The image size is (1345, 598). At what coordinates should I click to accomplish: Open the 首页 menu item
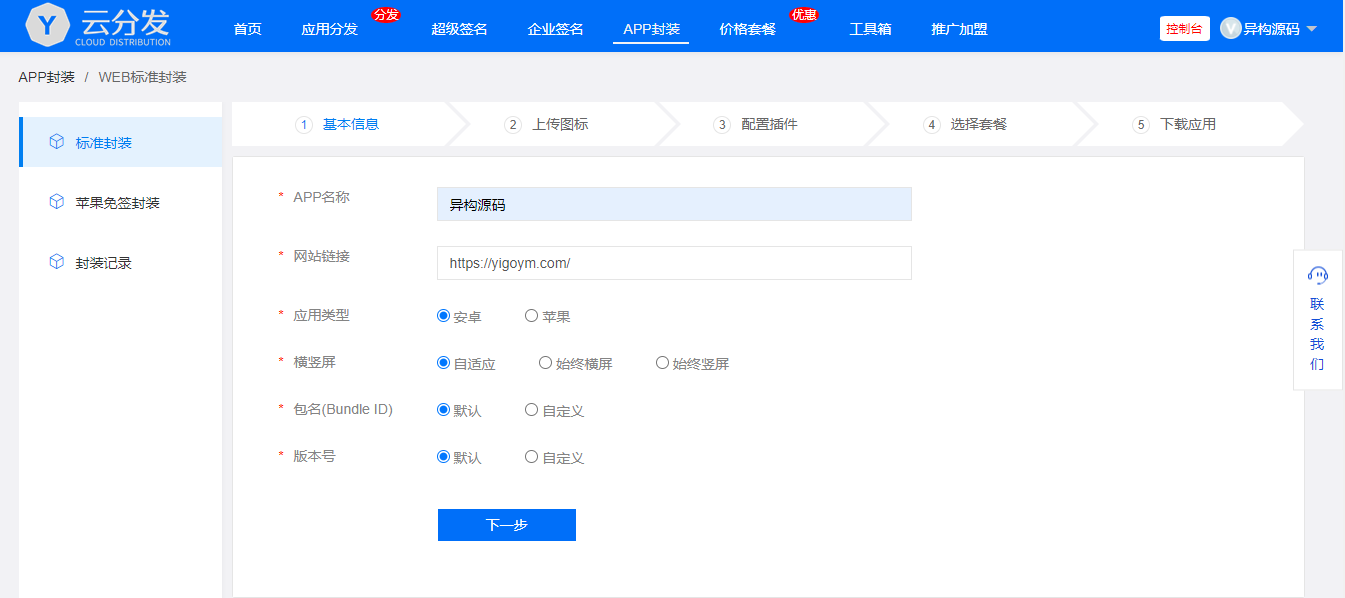(x=247, y=28)
